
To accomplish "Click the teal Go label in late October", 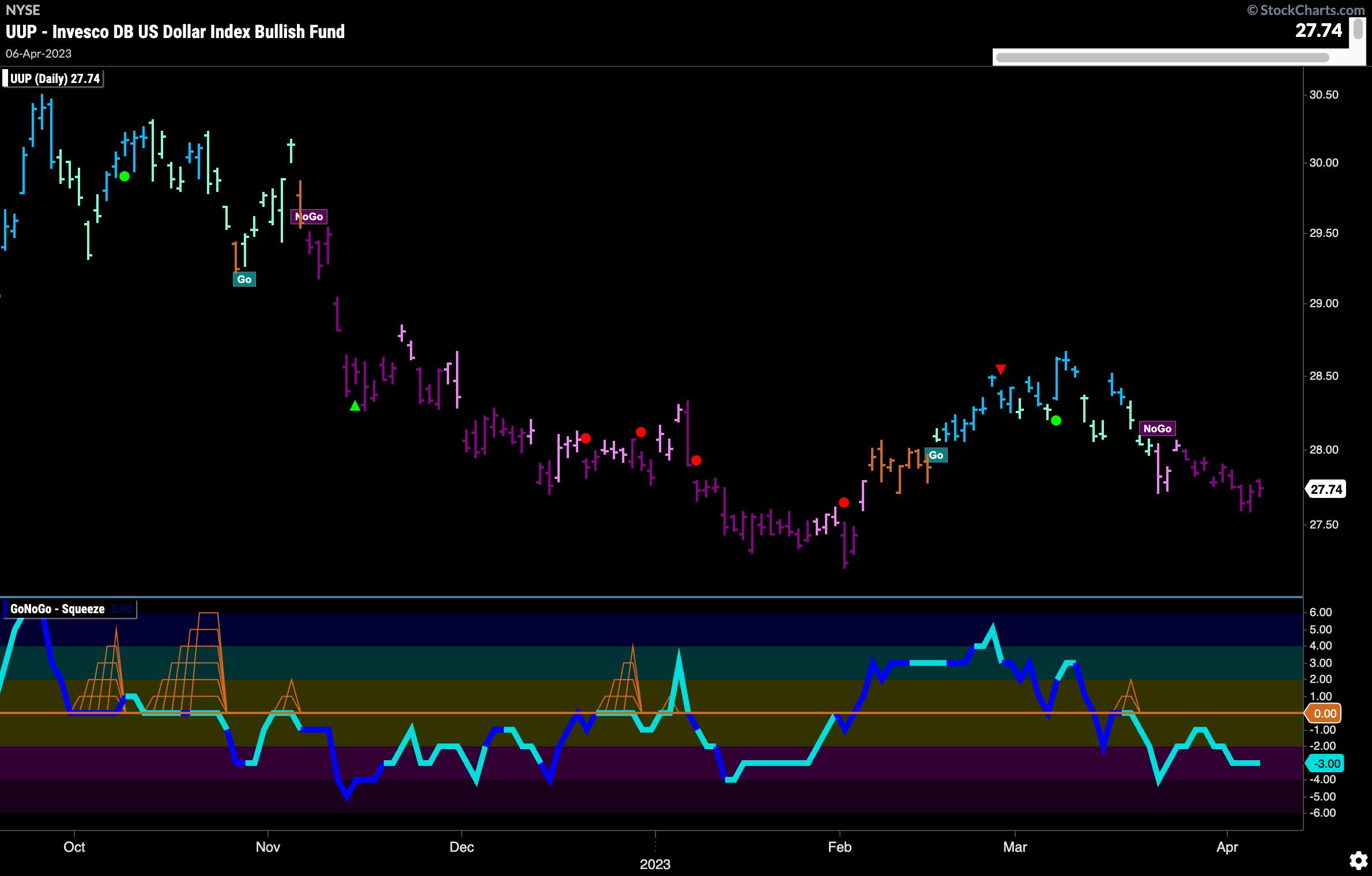I will tap(244, 280).
